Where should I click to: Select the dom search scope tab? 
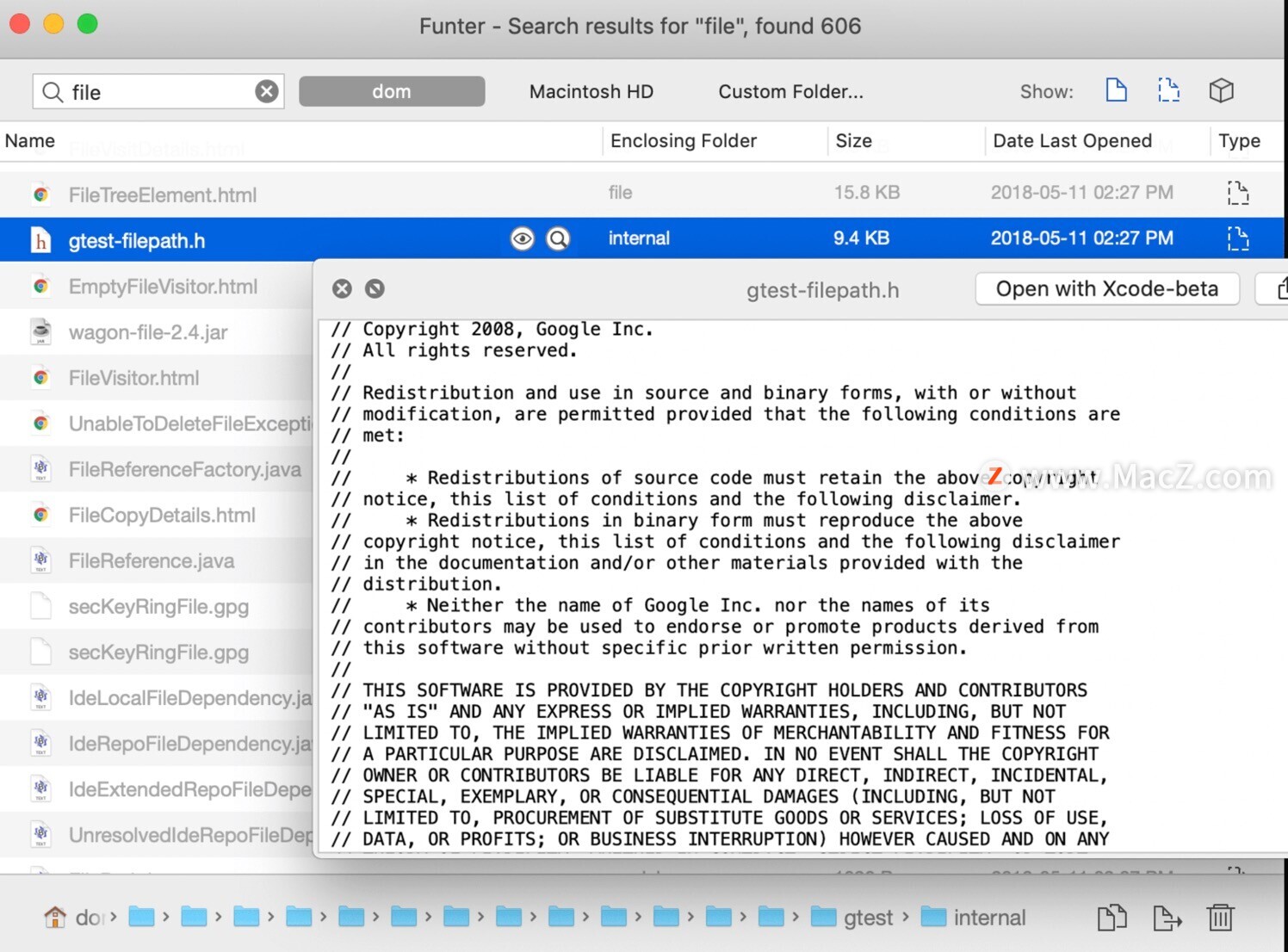coord(392,91)
